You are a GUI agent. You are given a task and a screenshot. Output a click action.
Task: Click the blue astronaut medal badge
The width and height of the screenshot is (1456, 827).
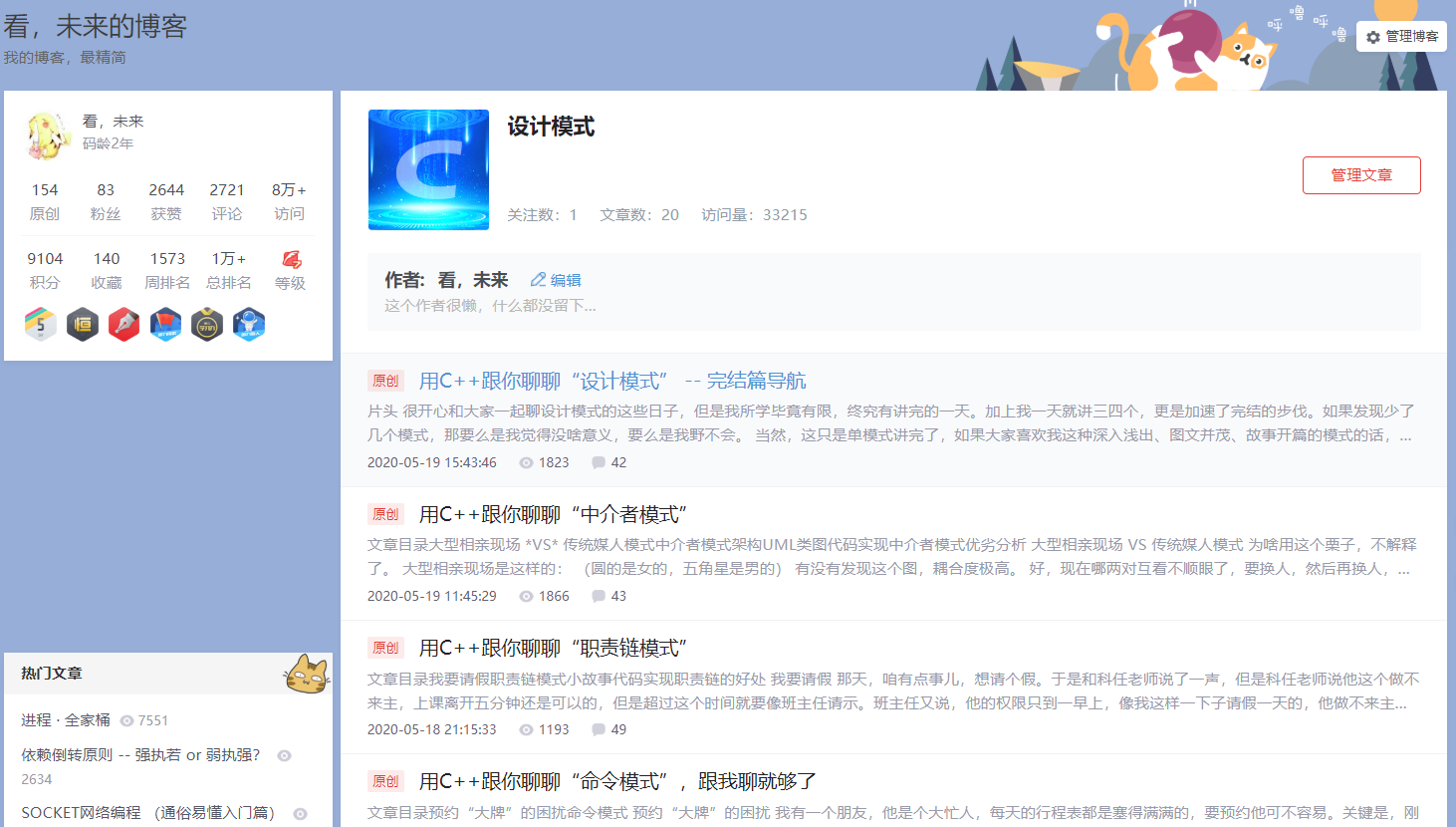[x=249, y=324]
